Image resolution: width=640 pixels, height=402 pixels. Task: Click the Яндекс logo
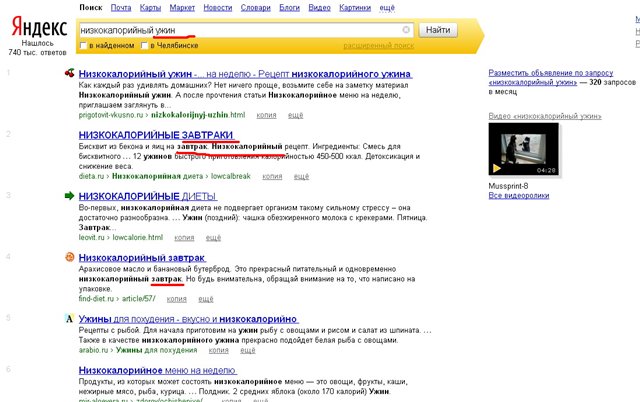[39, 27]
